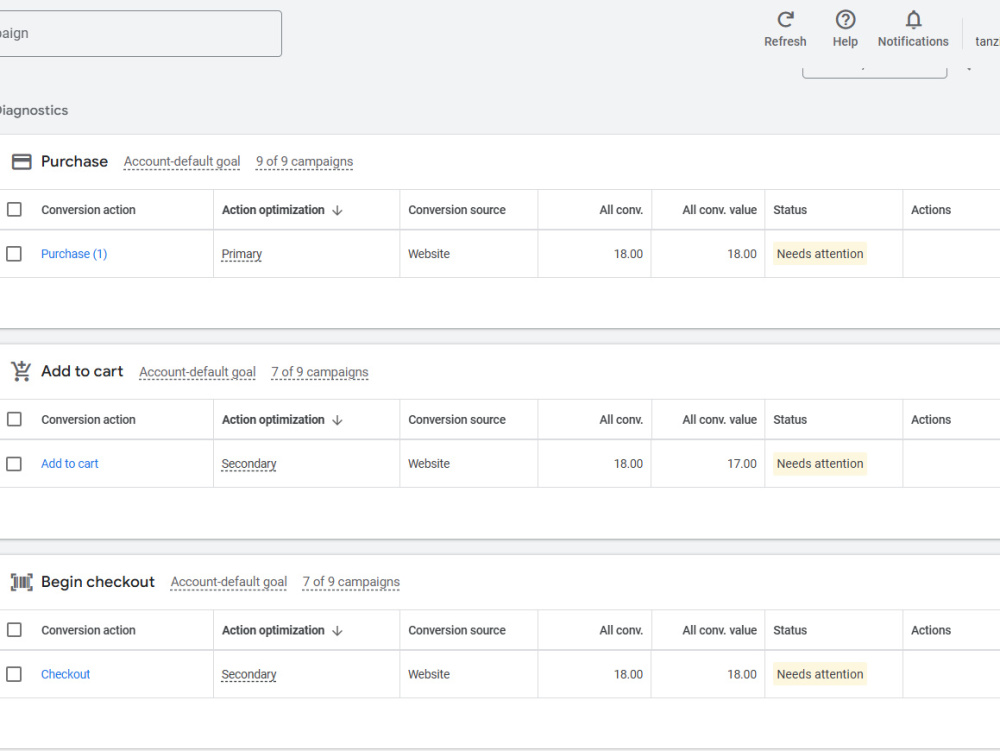Screen dimensions: 1000x751
Task: Open the Notifications bell
Action: coord(913,20)
